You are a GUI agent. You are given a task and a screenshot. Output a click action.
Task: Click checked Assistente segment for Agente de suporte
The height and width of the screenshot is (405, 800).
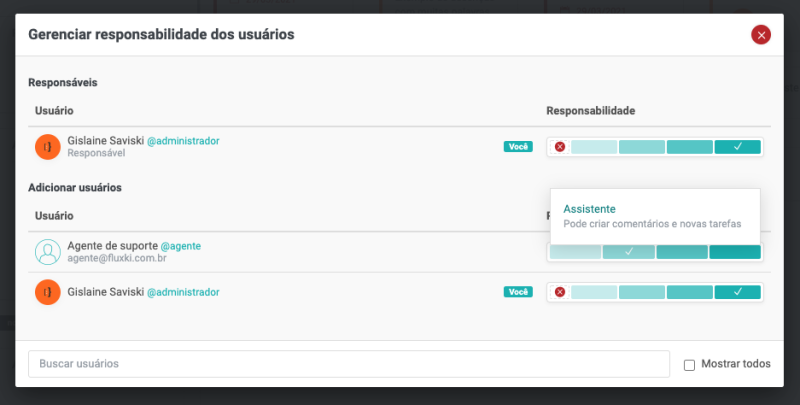[x=628, y=252]
